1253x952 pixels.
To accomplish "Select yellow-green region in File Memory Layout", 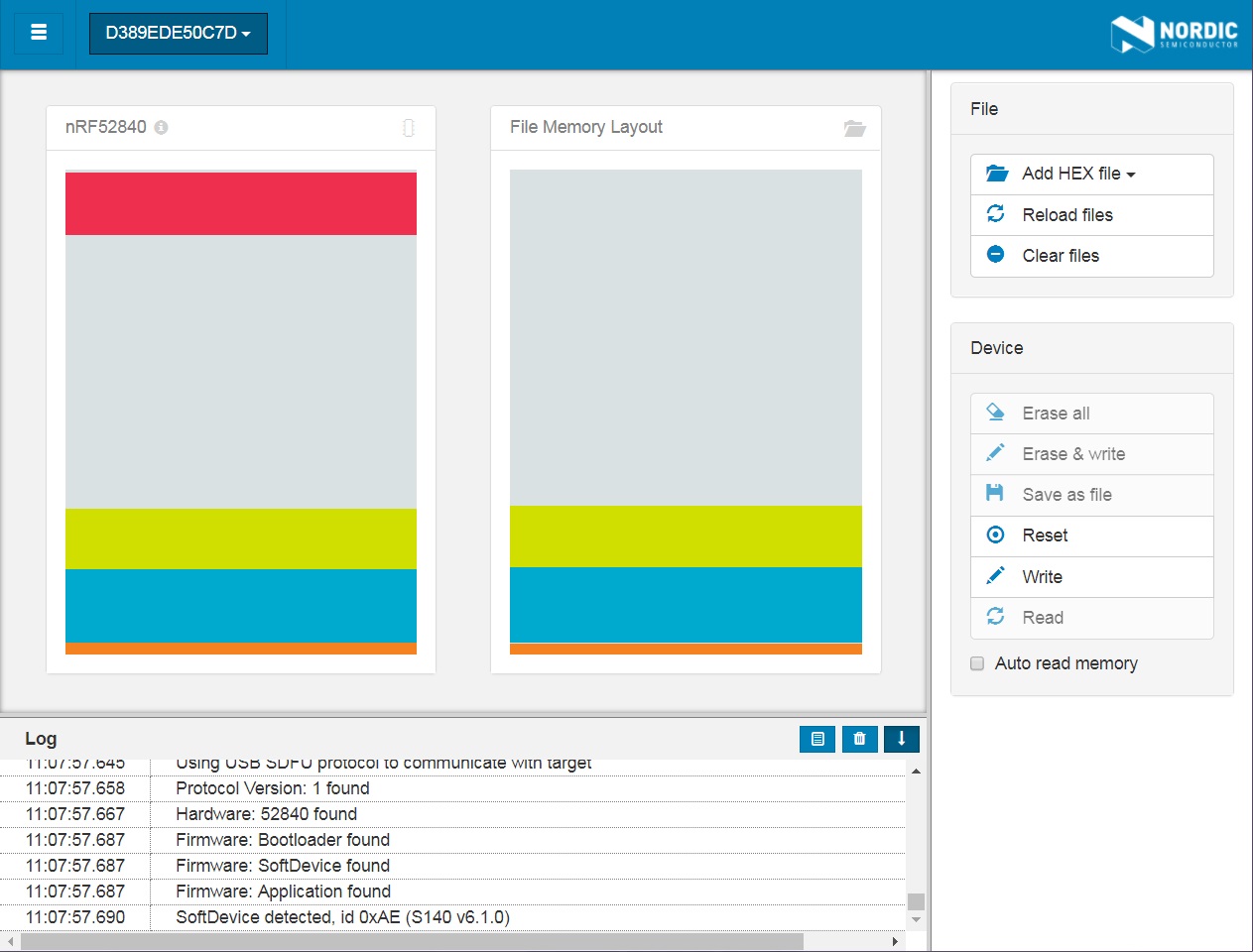I will click(686, 536).
